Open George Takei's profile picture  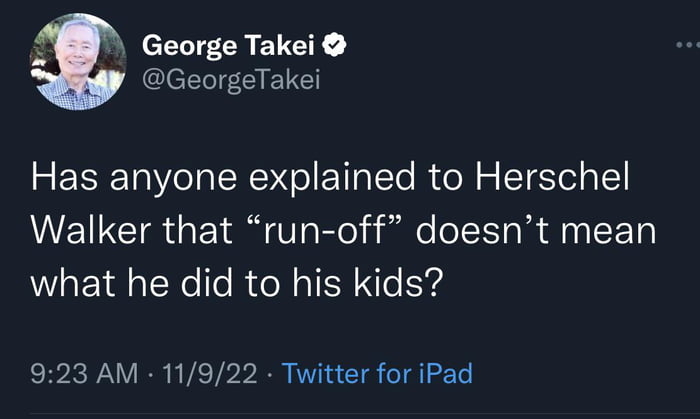tap(80, 63)
